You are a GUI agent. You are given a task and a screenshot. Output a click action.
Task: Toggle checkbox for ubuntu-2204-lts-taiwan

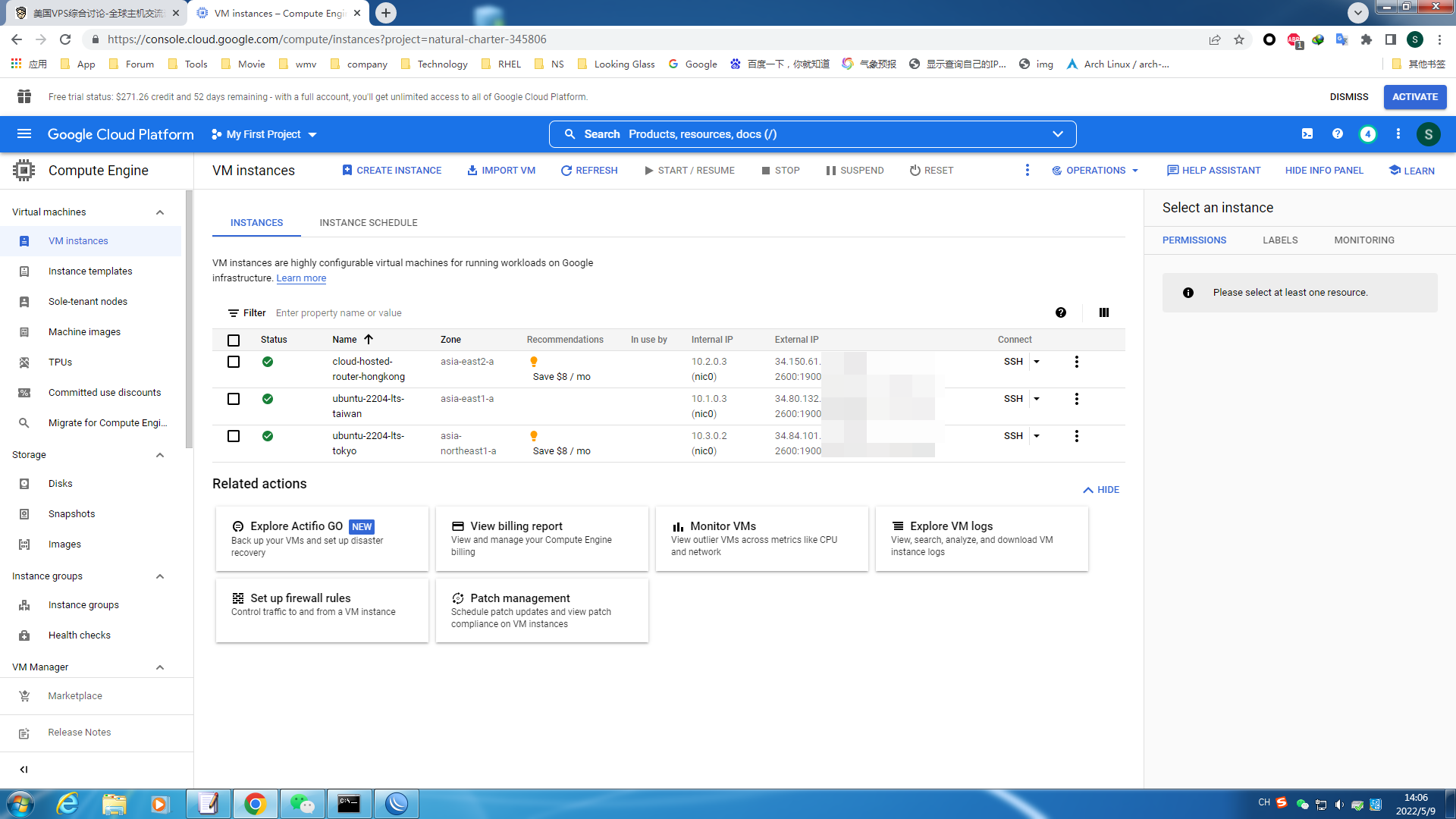tap(233, 398)
